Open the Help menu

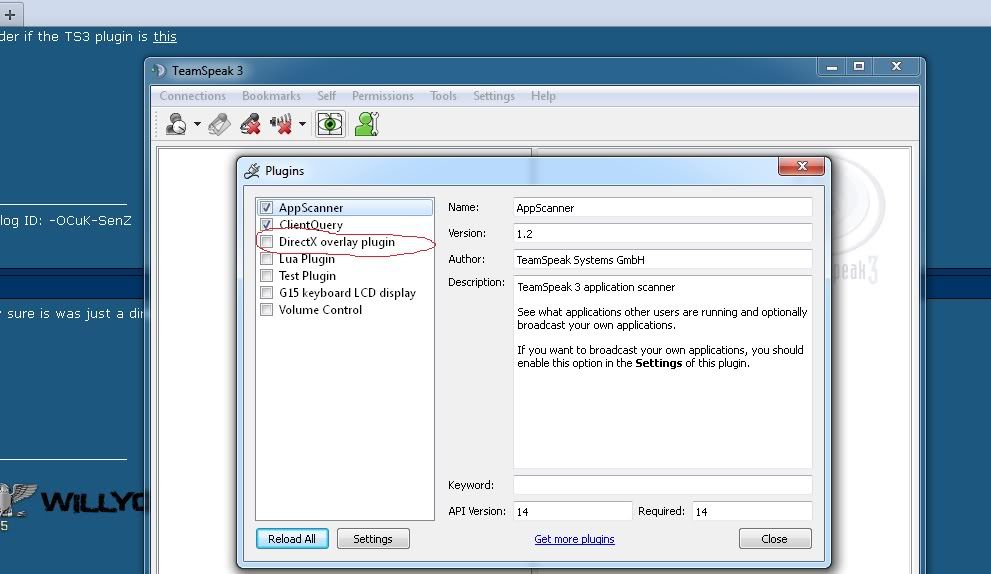543,96
